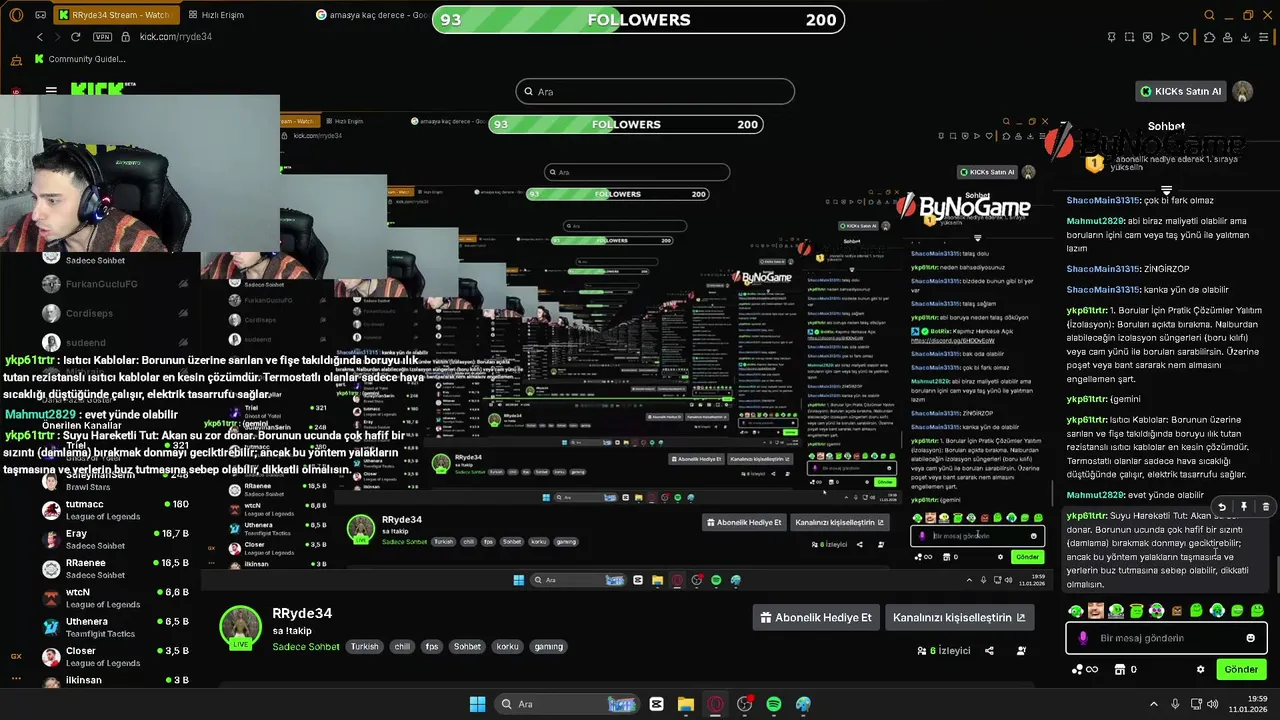Open the site padlock security info
This screenshot has width=1280, height=720.
(x=126, y=37)
